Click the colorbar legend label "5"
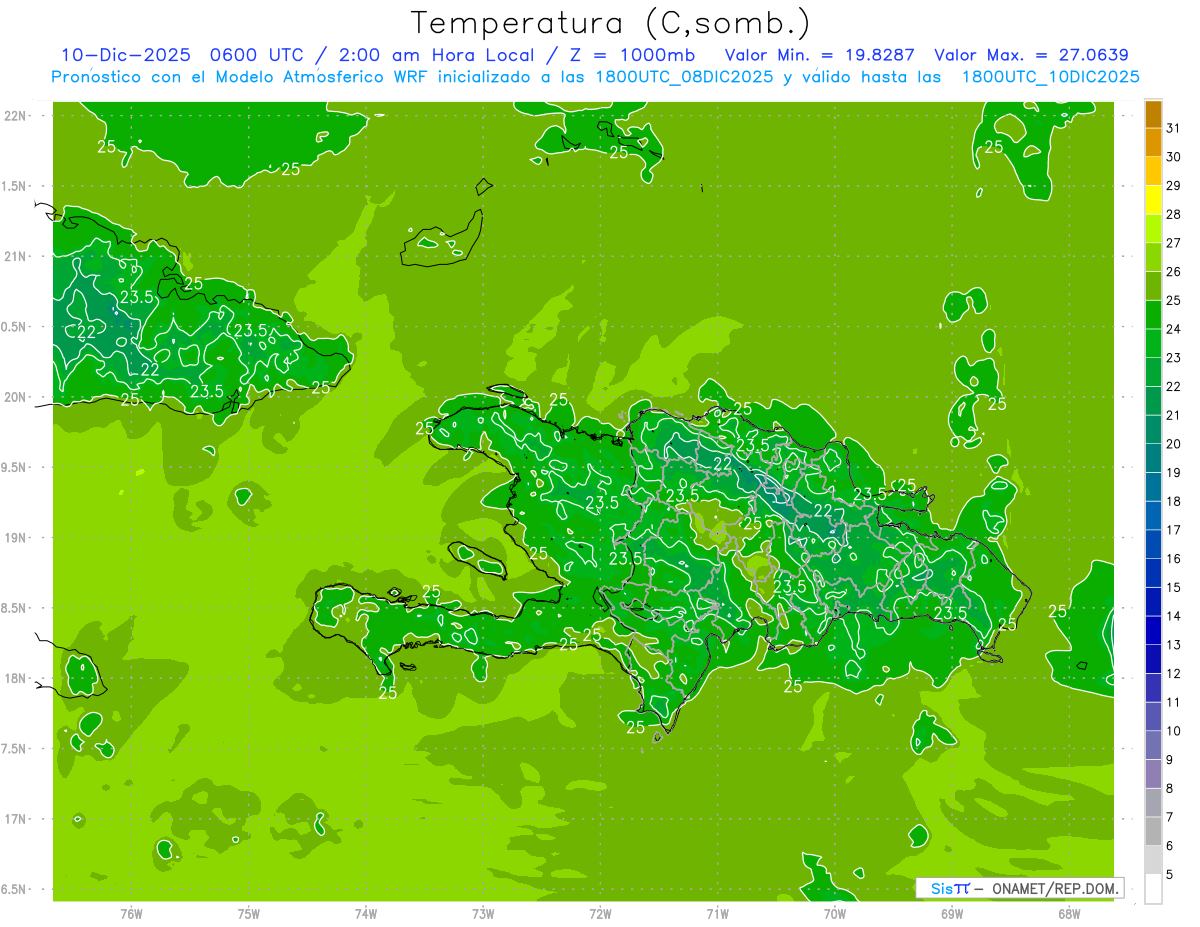The width and height of the screenshot is (1200, 927). tap(1169, 875)
